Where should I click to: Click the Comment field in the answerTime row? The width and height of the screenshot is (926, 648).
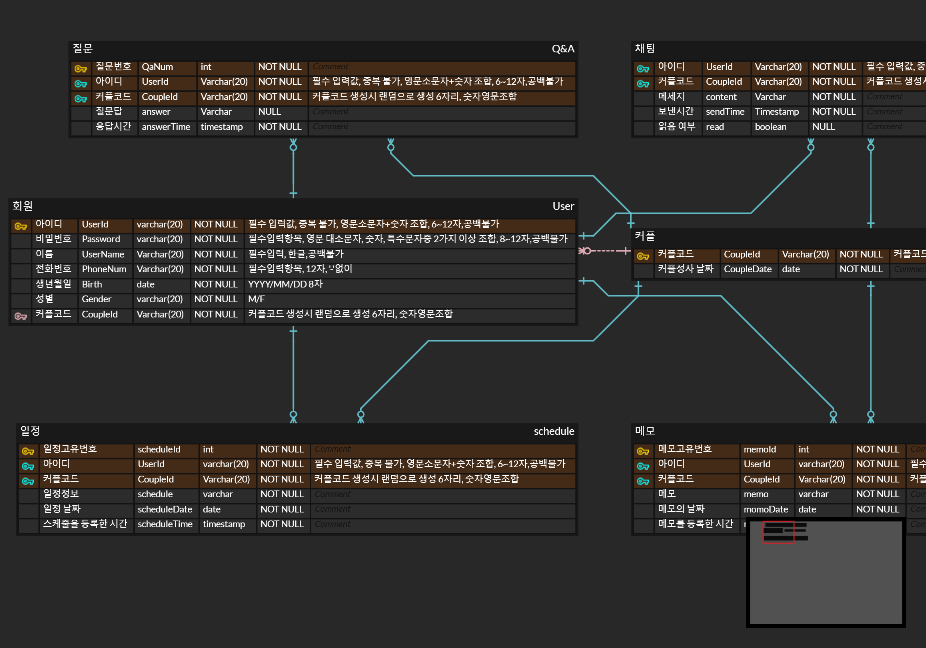[442, 127]
